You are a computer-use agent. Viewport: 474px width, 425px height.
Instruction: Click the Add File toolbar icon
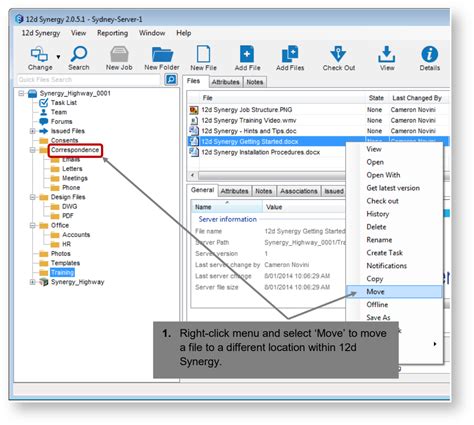[247, 54]
